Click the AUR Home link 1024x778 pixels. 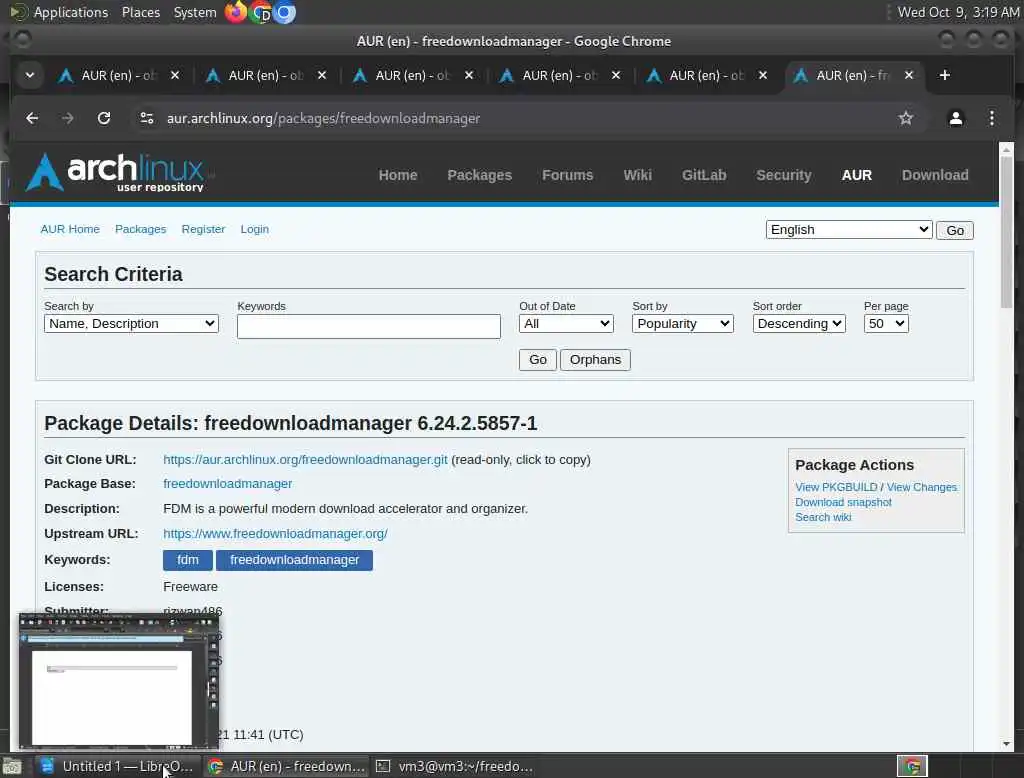coord(70,229)
